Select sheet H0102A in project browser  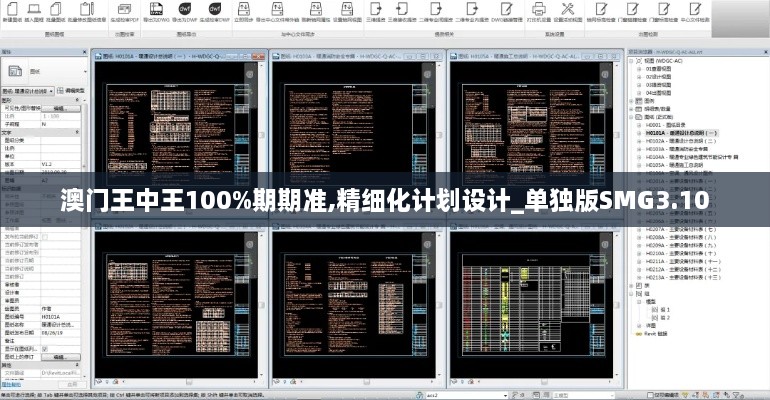[681, 141]
